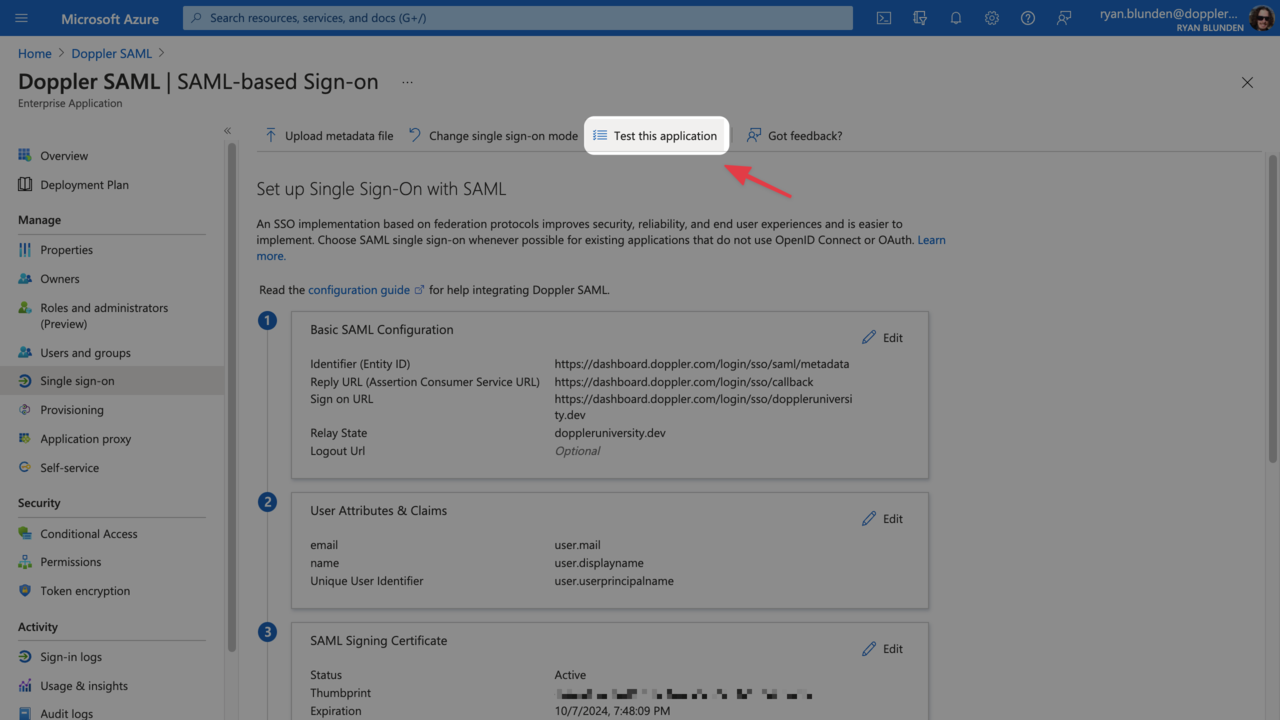Image resolution: width=1280 pixels, height=720 pixels.
Task: Click Microsoft Azure logo text
Action: click(x=109, y=18)
